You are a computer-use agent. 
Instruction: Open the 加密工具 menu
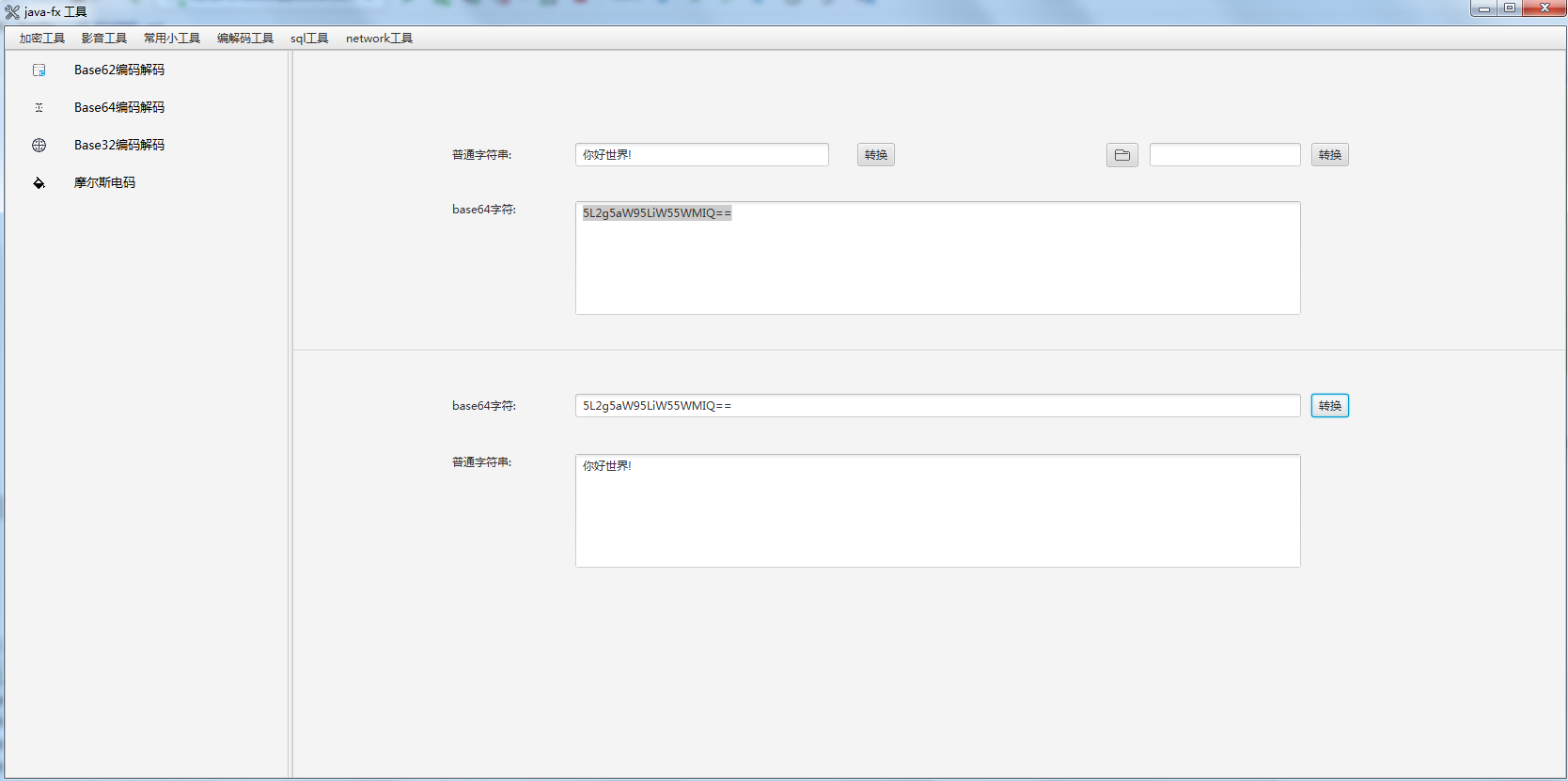click(x=42, y=39)
